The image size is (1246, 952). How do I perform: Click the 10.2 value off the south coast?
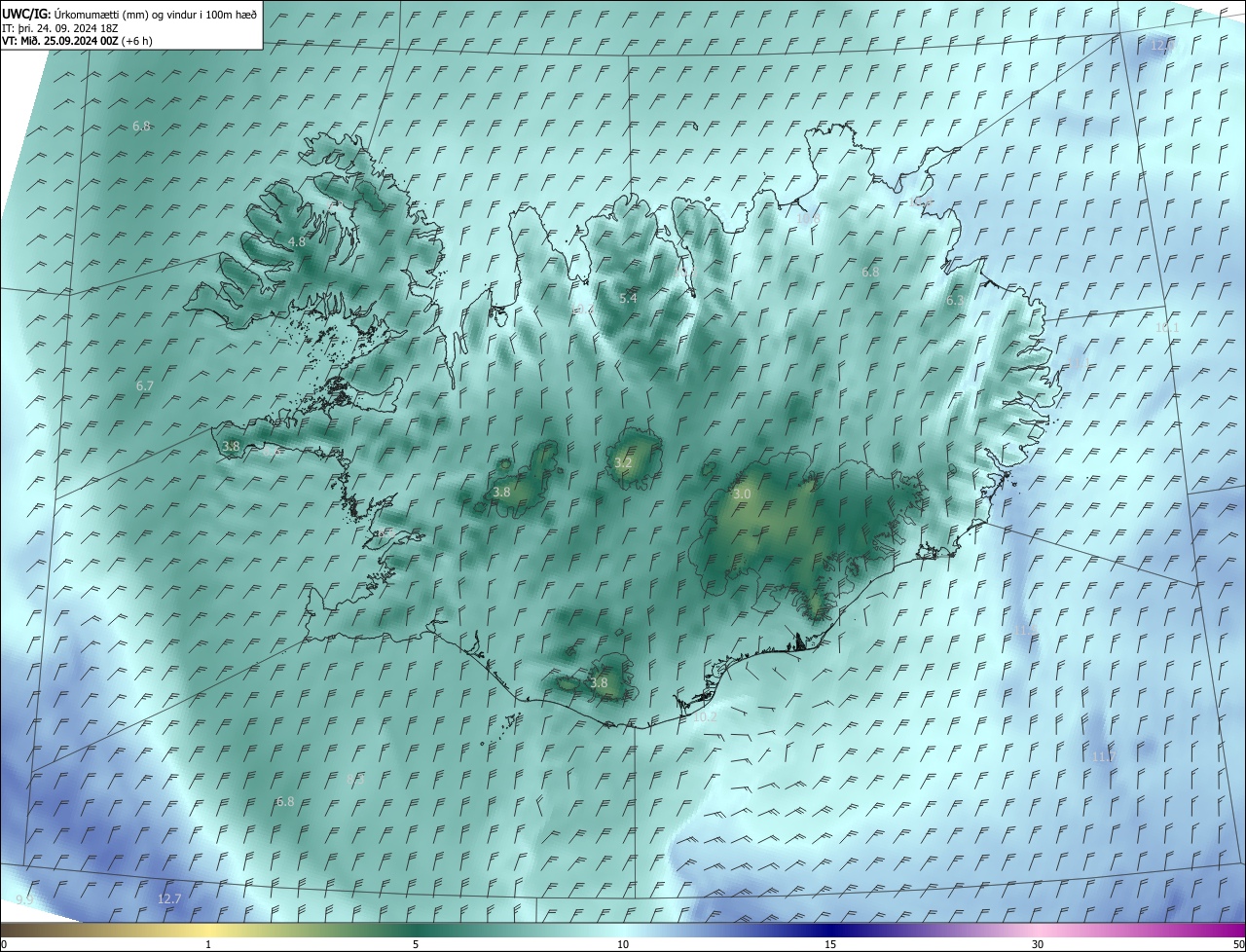pyautogui.click(x=705, y=716)
